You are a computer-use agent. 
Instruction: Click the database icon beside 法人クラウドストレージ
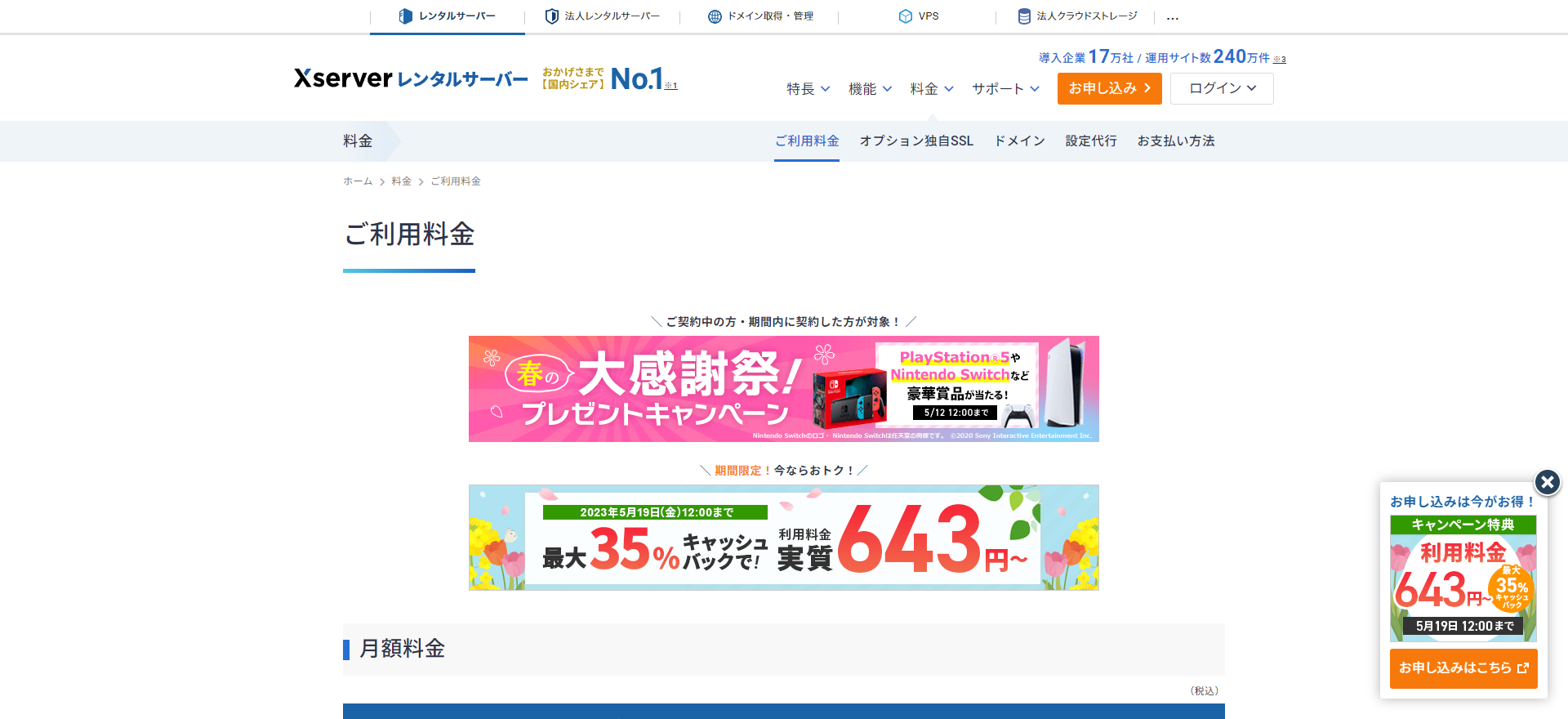(x=1024, y=16)
